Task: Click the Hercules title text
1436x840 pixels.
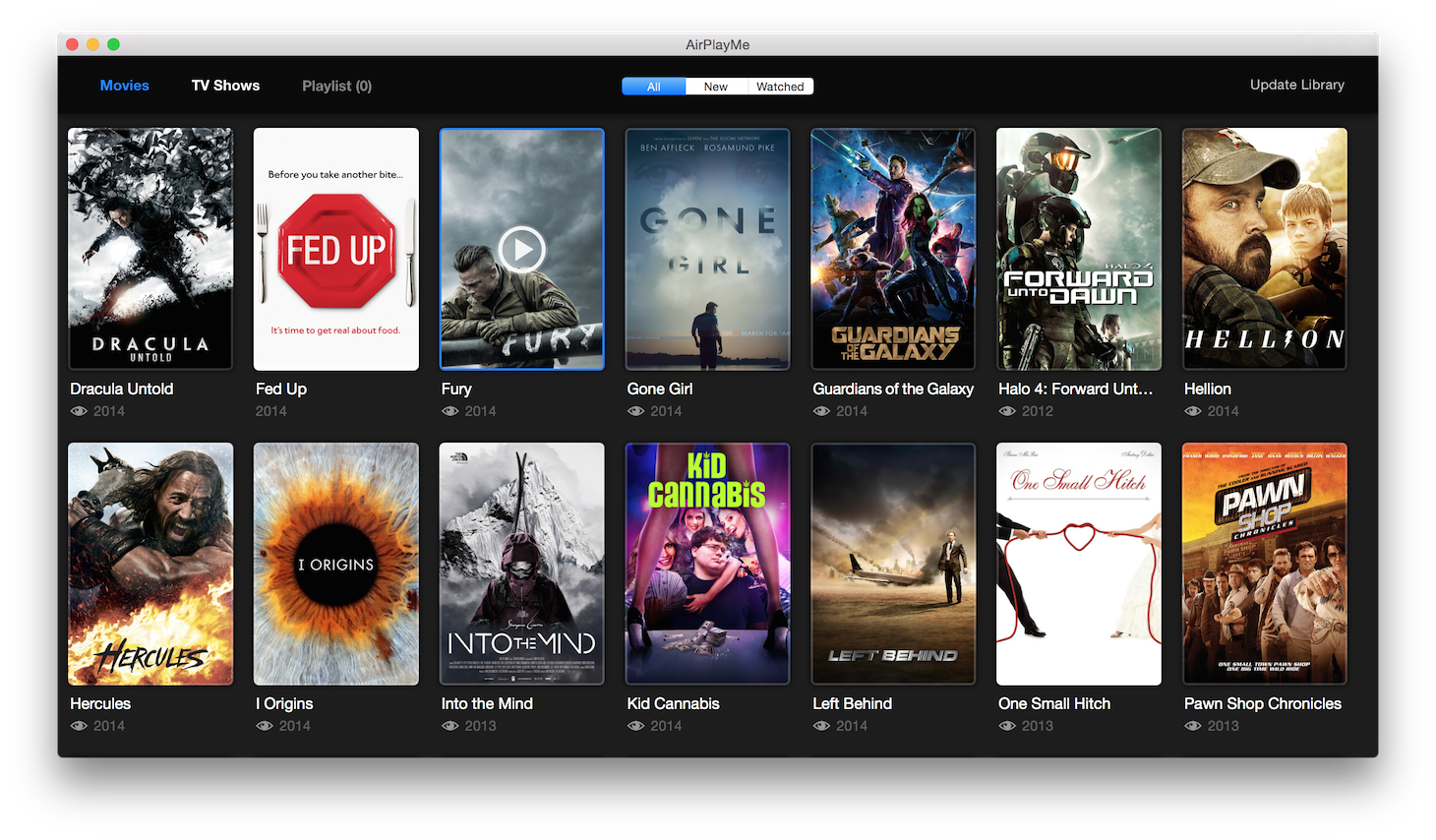Action: tap(100, 703)
